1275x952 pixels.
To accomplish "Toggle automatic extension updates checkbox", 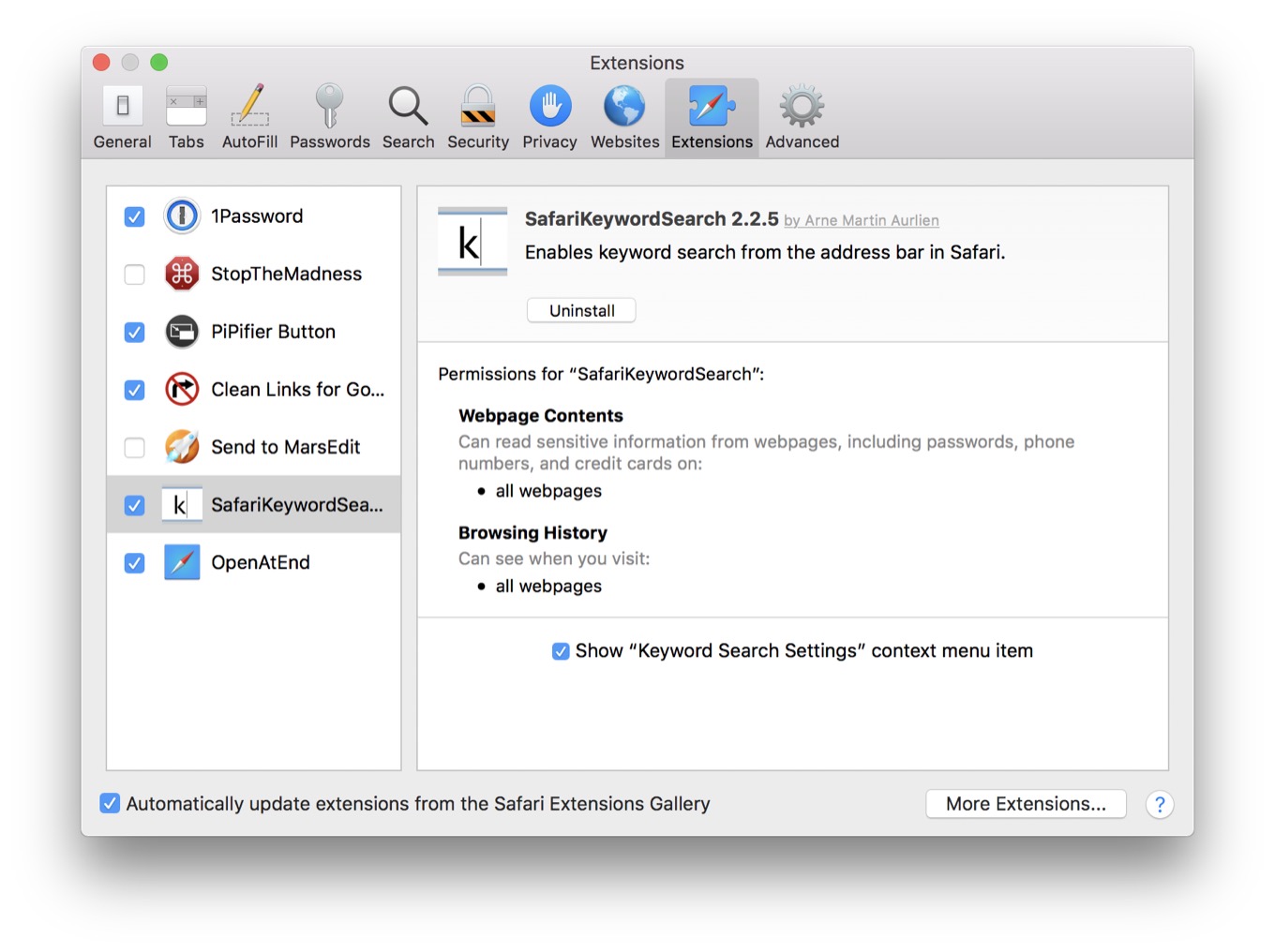I will pyautogui.click(x=111, y=804).
